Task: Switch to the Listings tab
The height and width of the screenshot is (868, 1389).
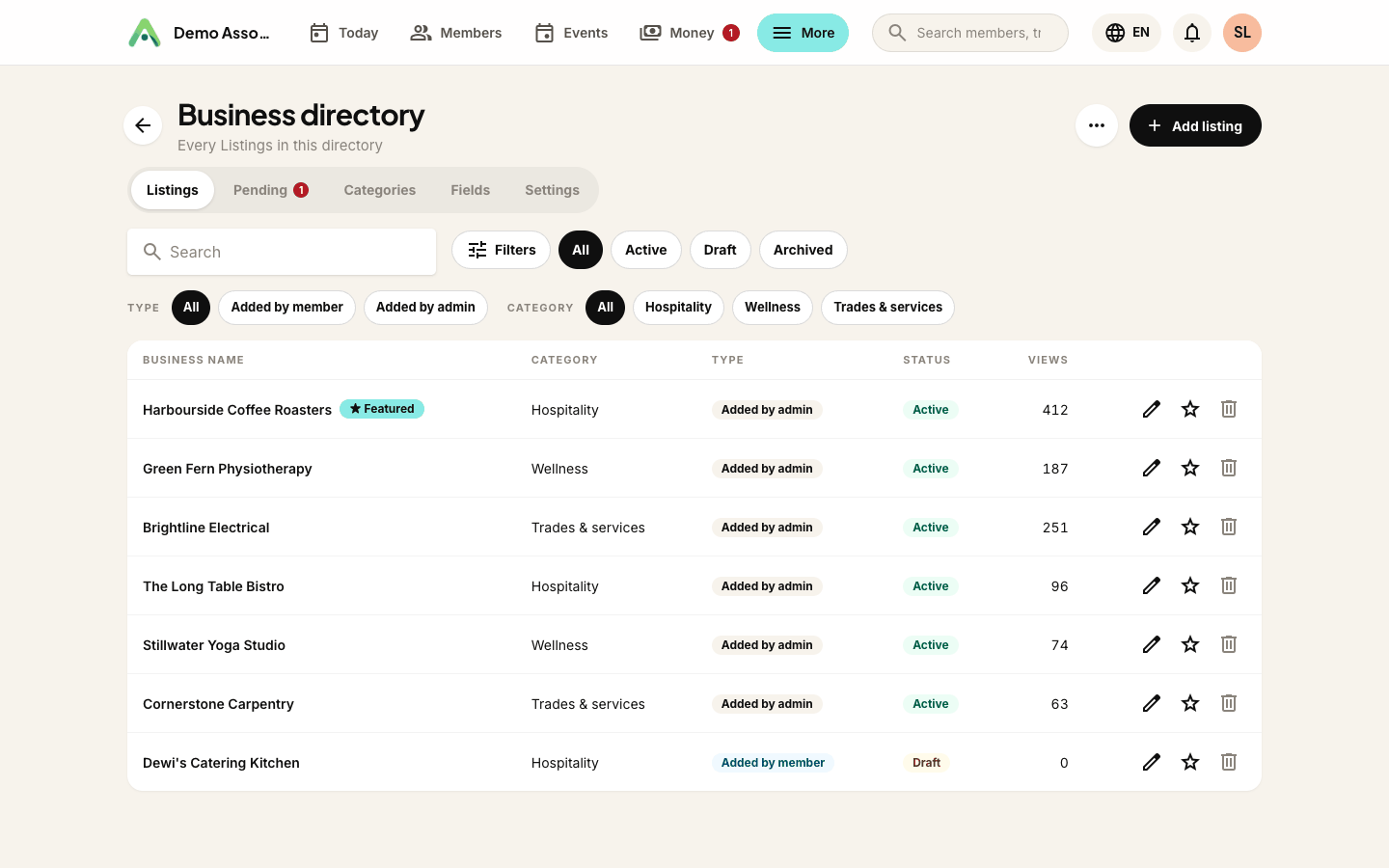Action: coord(173,190)
